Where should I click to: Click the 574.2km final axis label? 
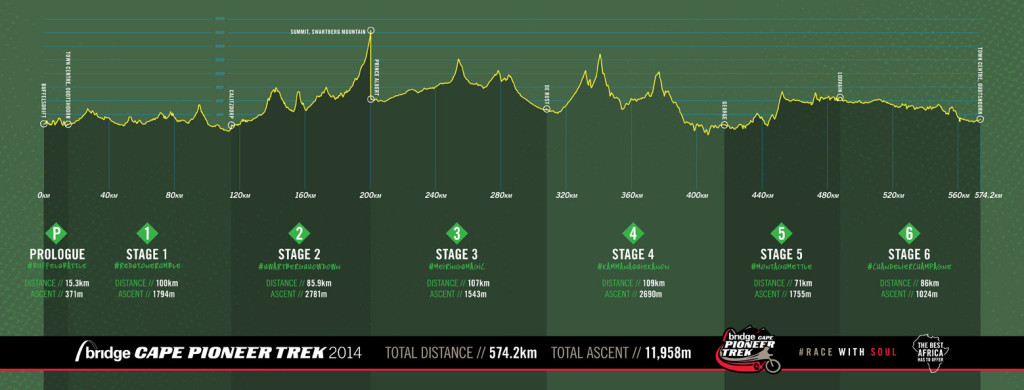click(x=987, y=195)
